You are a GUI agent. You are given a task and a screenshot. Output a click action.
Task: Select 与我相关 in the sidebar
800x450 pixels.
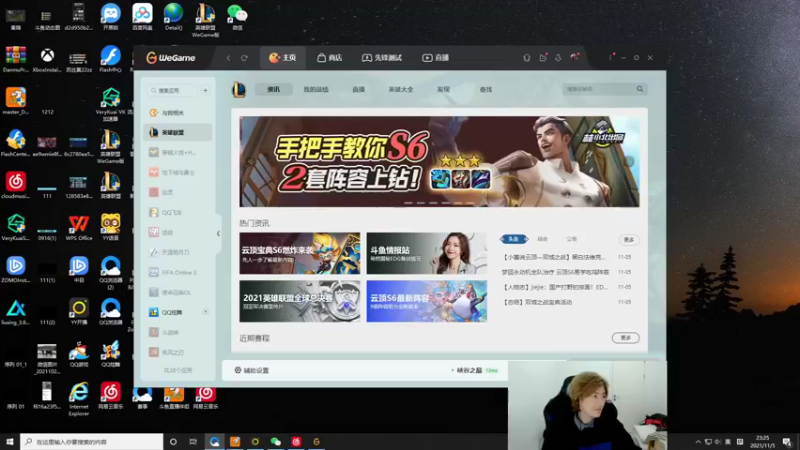pyautogui.click(x=178, y=113)
